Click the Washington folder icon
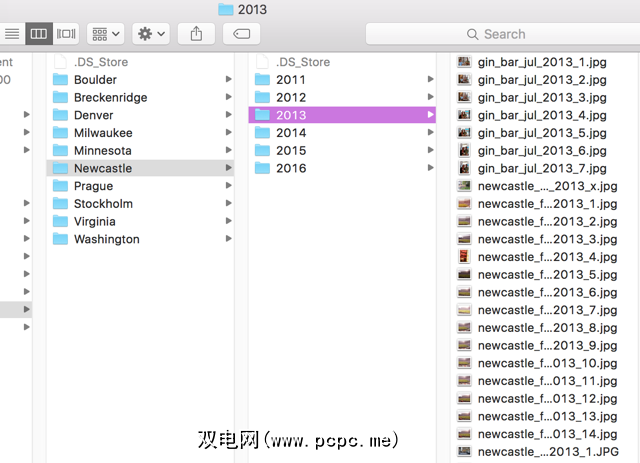The width and height of the screenshot is (640, 463). tap(60, 238)
